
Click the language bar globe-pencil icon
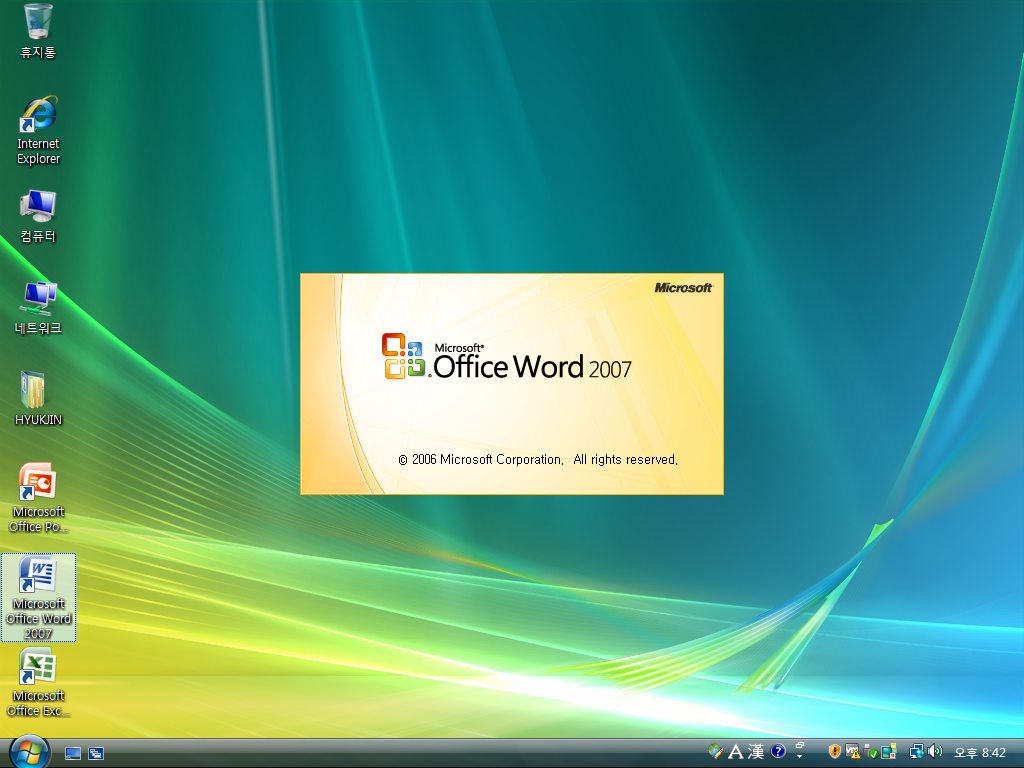[716, 752]
